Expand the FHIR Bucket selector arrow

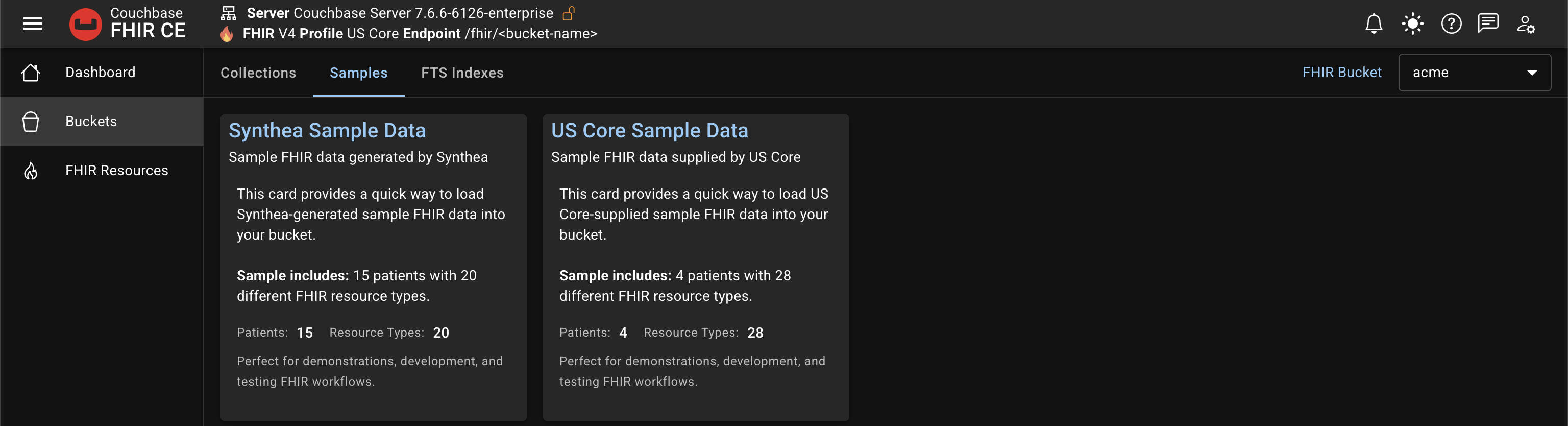click(x=1533, y=72)
